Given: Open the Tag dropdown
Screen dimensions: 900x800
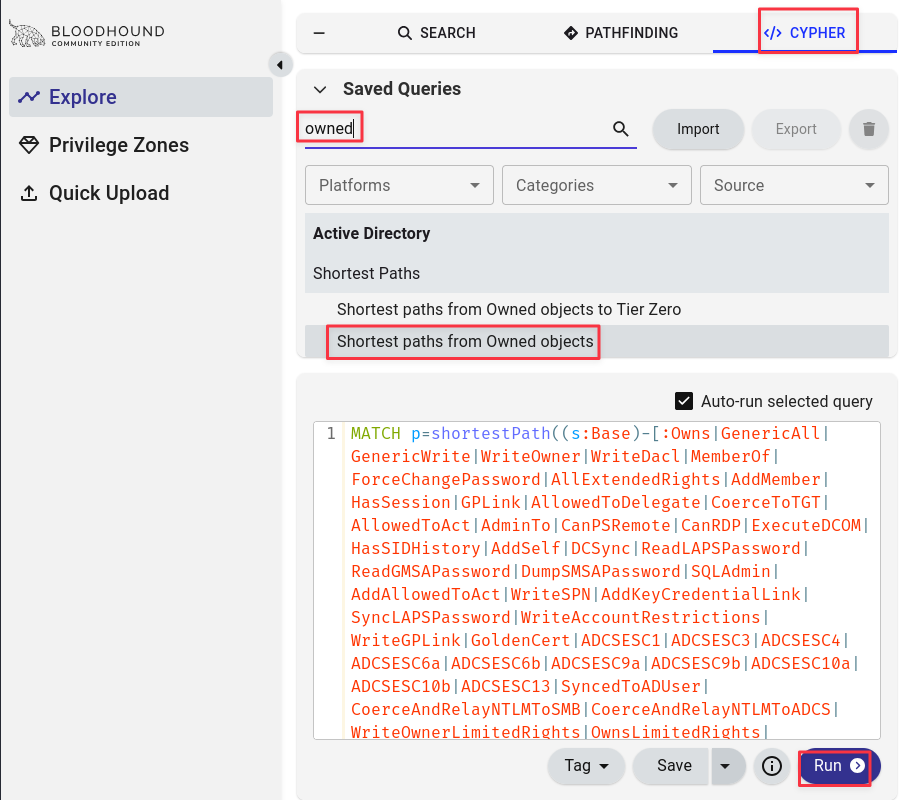Looking at the screenshot, I should click(586, 766).
